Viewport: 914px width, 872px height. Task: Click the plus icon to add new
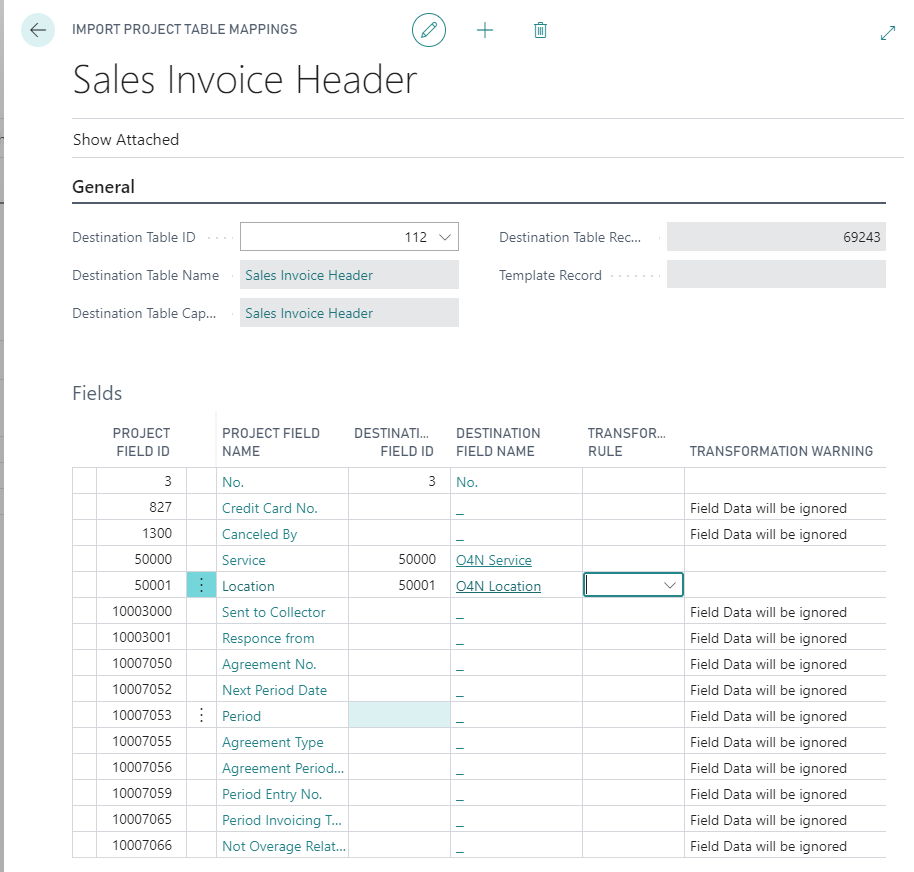[x=485, y=30]
